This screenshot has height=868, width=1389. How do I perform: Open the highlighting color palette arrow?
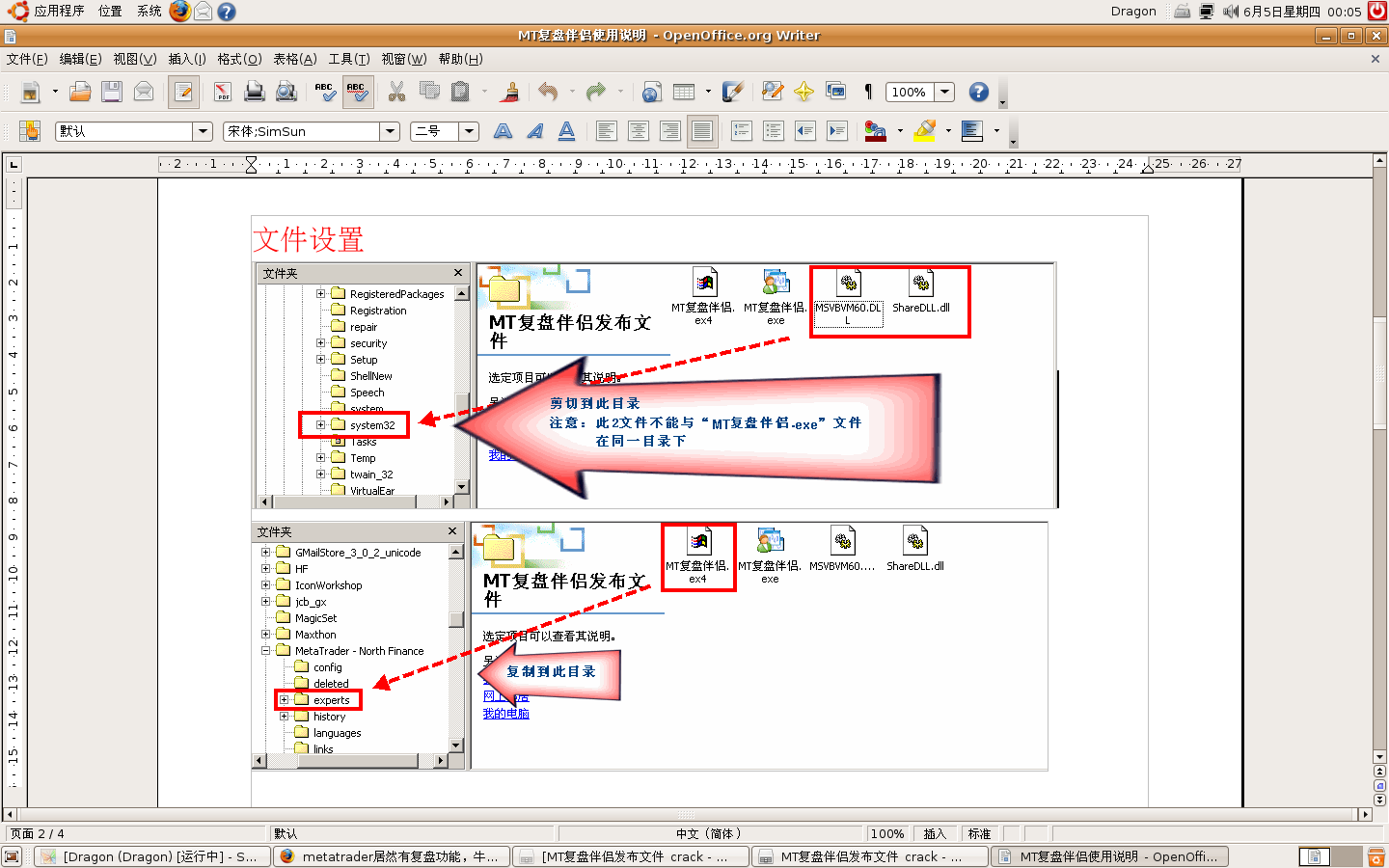tap(948, 131)
